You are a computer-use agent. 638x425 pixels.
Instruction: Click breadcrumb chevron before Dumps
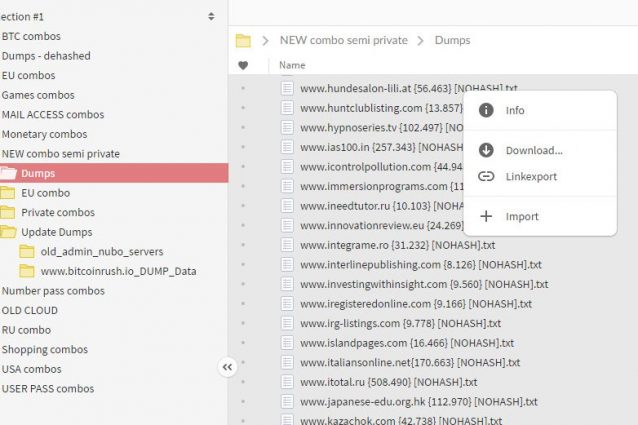(421, 41)
